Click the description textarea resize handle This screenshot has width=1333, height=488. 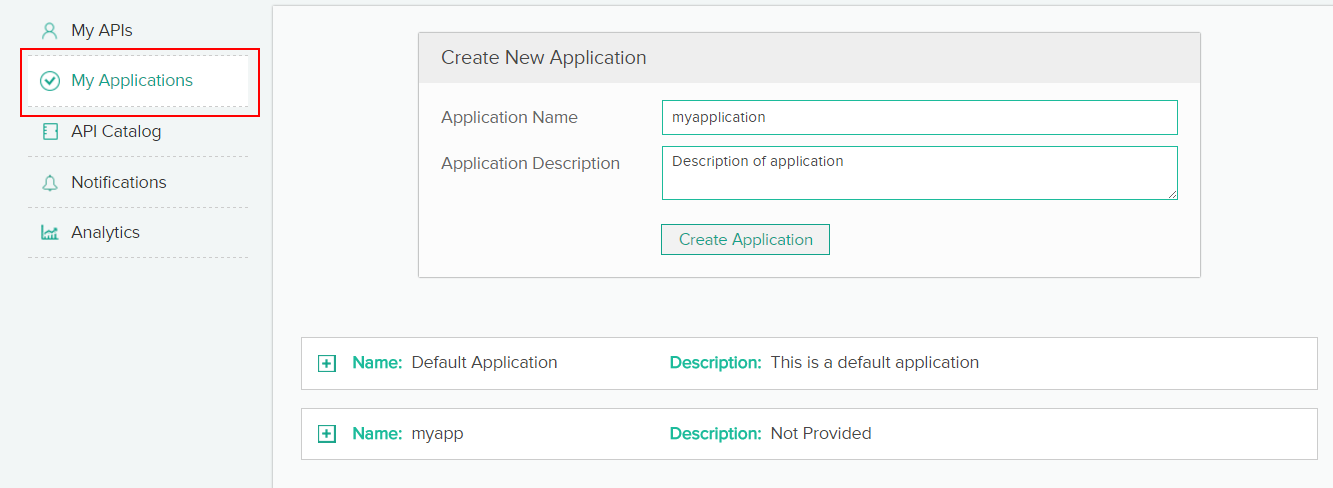1171,193
